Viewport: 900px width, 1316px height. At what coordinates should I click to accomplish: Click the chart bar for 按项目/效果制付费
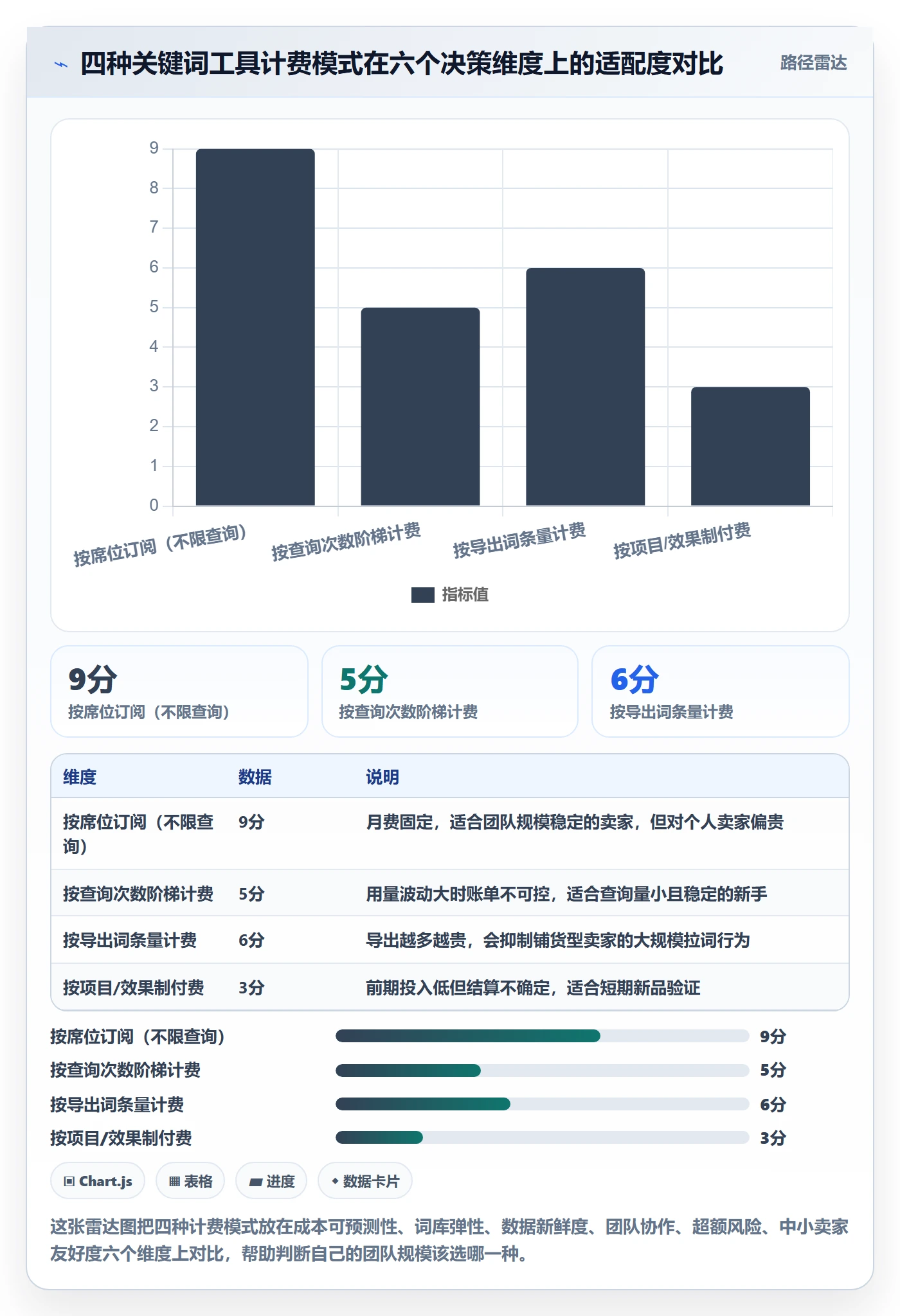750,446
